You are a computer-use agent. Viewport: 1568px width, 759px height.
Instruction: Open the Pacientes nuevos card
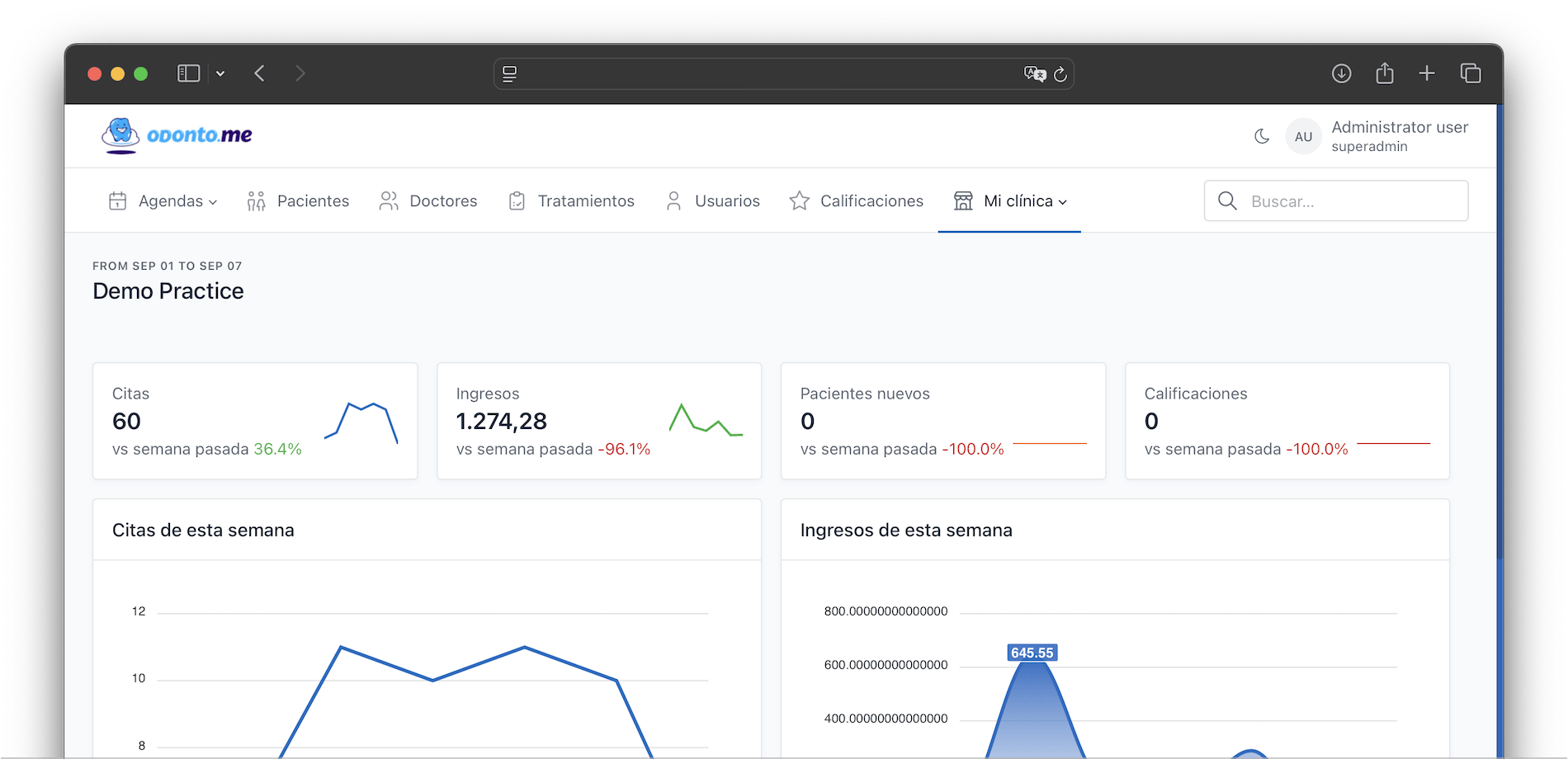(943, 421)
